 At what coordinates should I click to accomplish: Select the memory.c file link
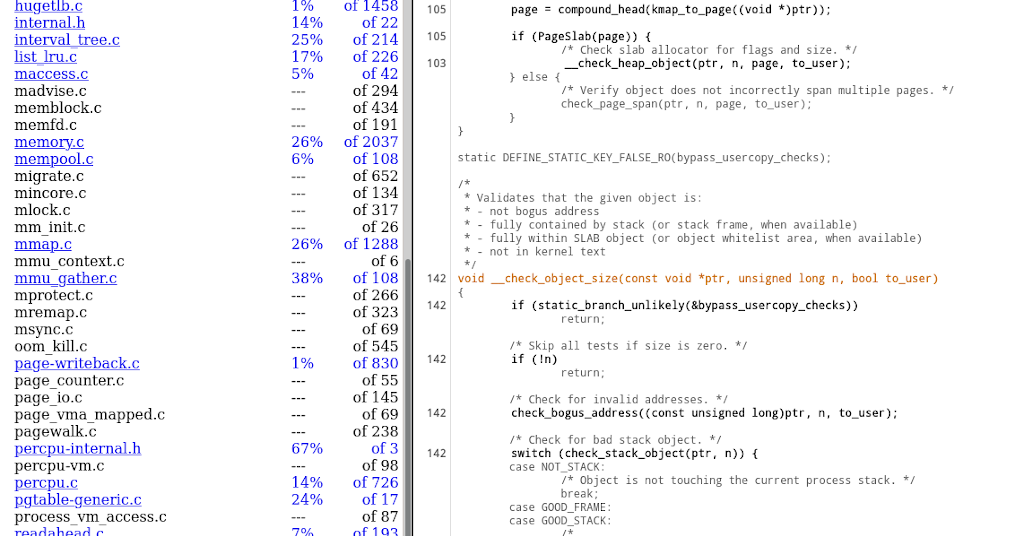pos(49,142)
